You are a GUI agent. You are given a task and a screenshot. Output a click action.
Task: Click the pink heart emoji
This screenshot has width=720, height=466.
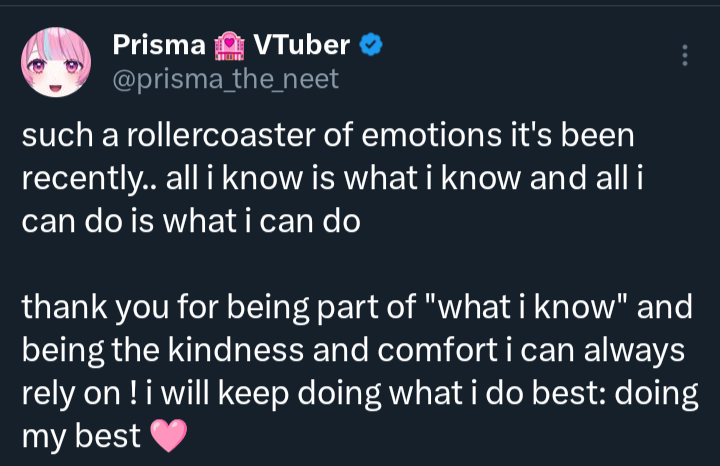pos(168,434)
